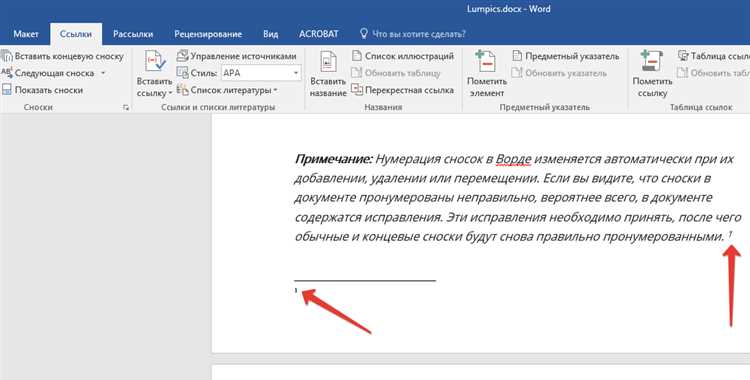The height and width of the screenshot is (380, 750).
Task: Click the Вставить концевую сноску icon
Action: pos(7,56)
